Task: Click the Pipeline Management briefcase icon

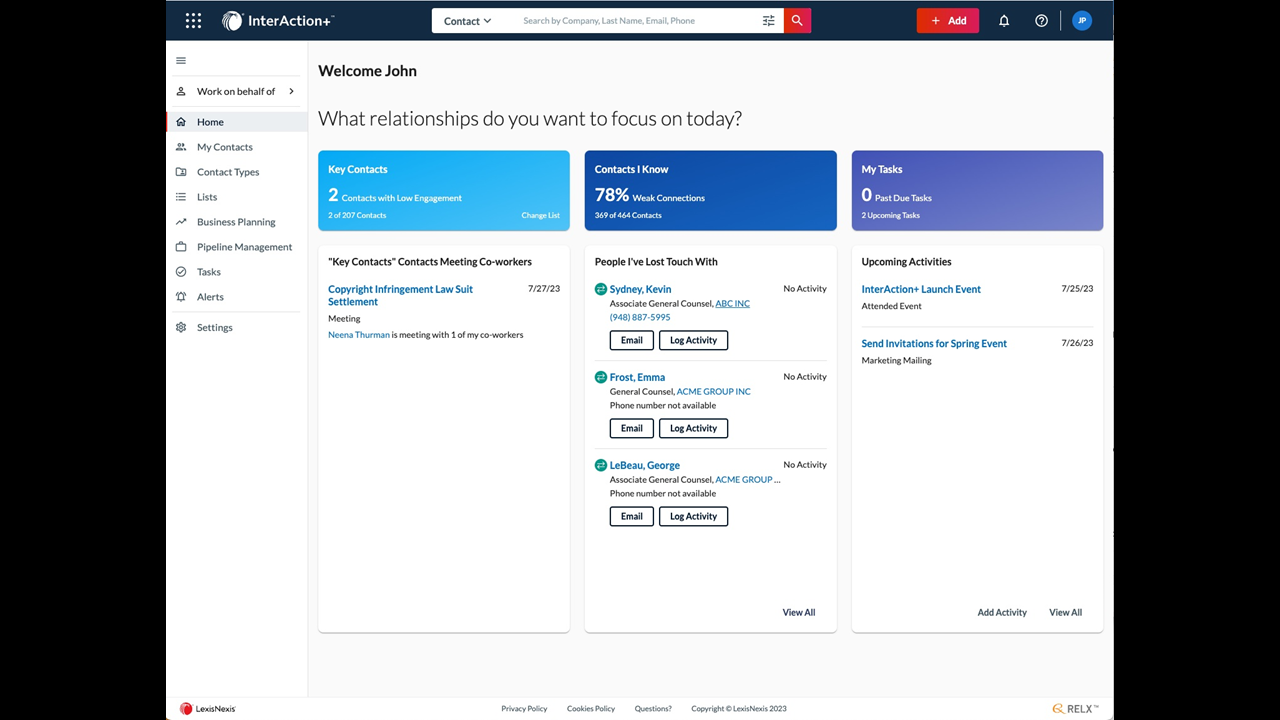Action: point(181,247)
